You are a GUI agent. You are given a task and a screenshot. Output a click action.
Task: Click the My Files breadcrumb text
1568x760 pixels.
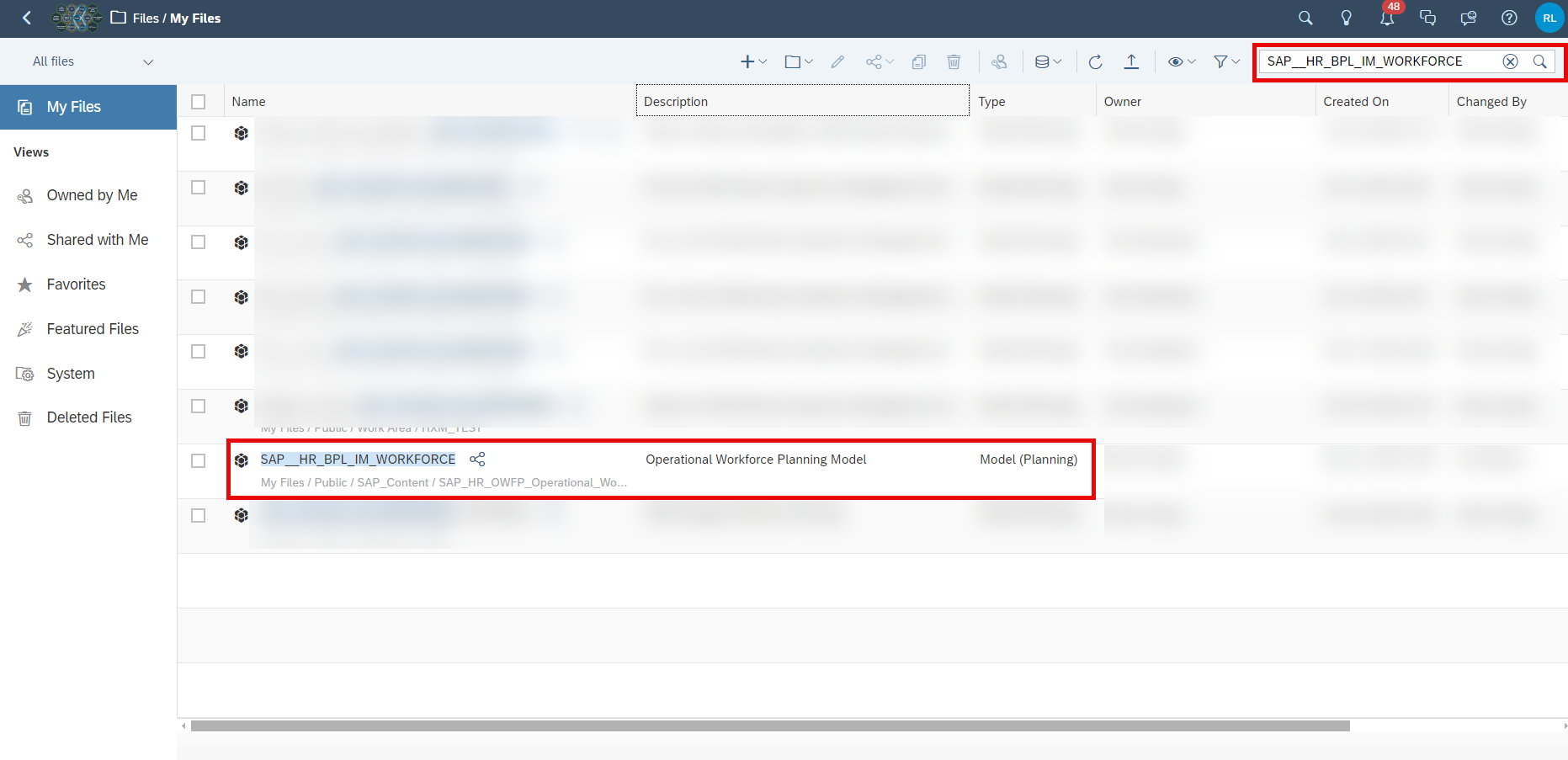pos(195,18)
